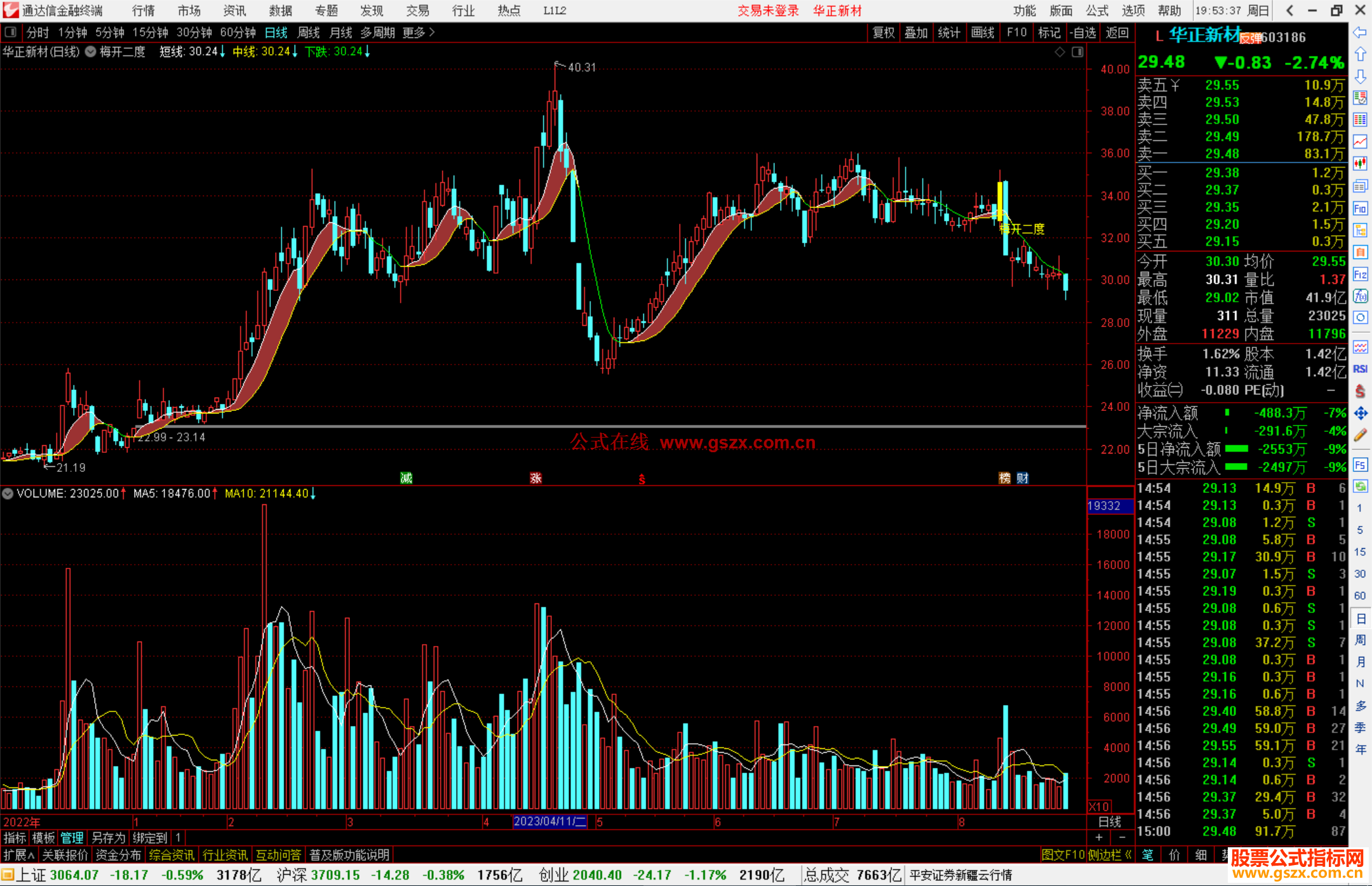Open the 公式 menu in title bar
1372x886 pixels.
point(1097,11)
